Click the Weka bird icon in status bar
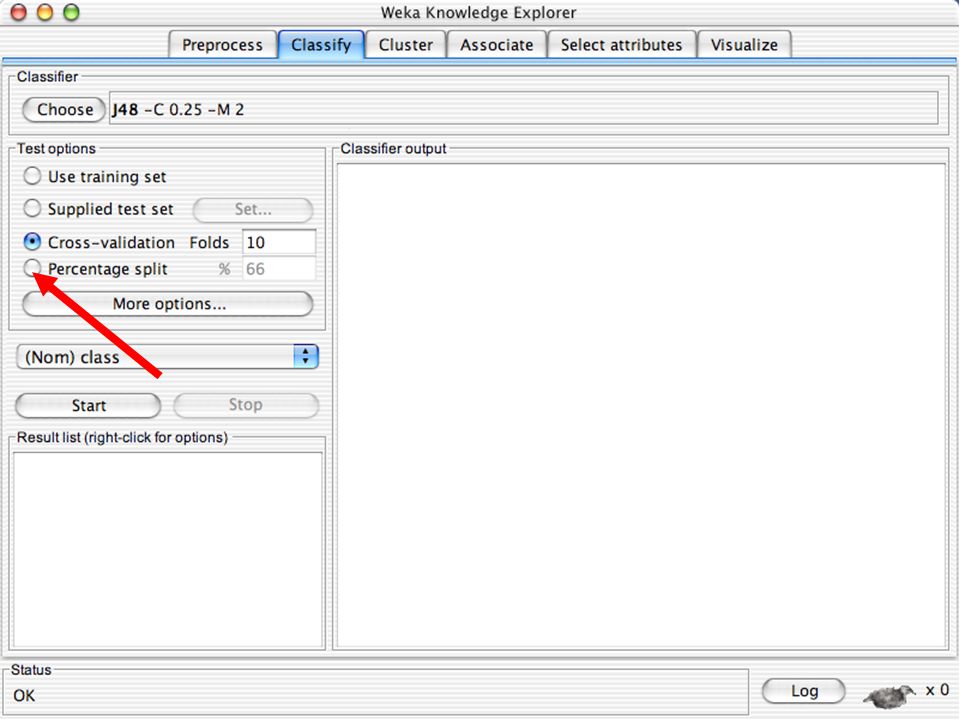The height and width of the screenshot is (720, 960). (889, 696)
